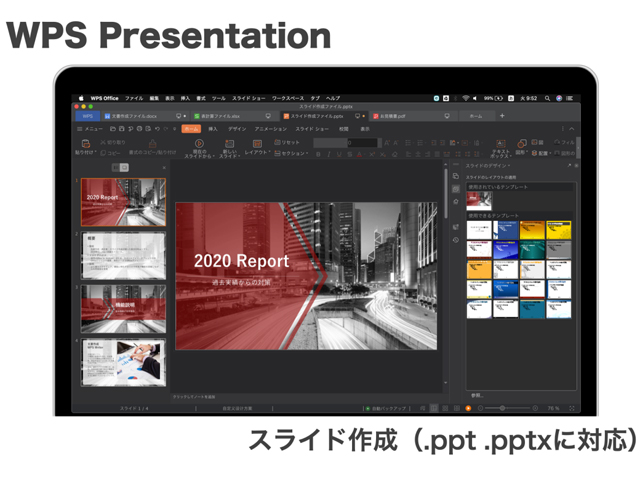
Task: Open the font name combo box
Action: pos(330,143)
